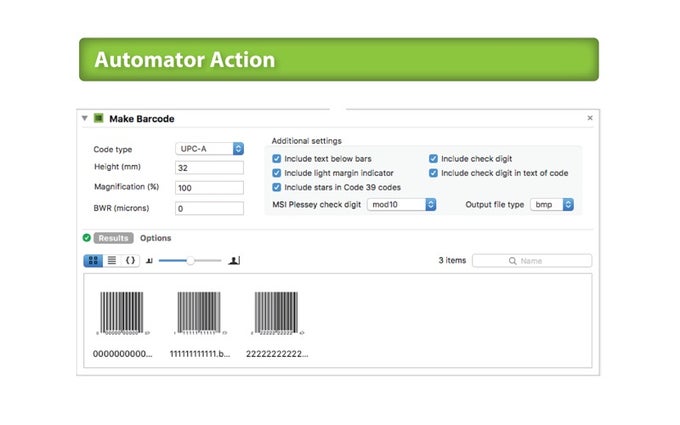Image resolution: width=680 pixels, height=425 pixels.
Task: Click the BWR (microns) field
Action: [209, 208]
